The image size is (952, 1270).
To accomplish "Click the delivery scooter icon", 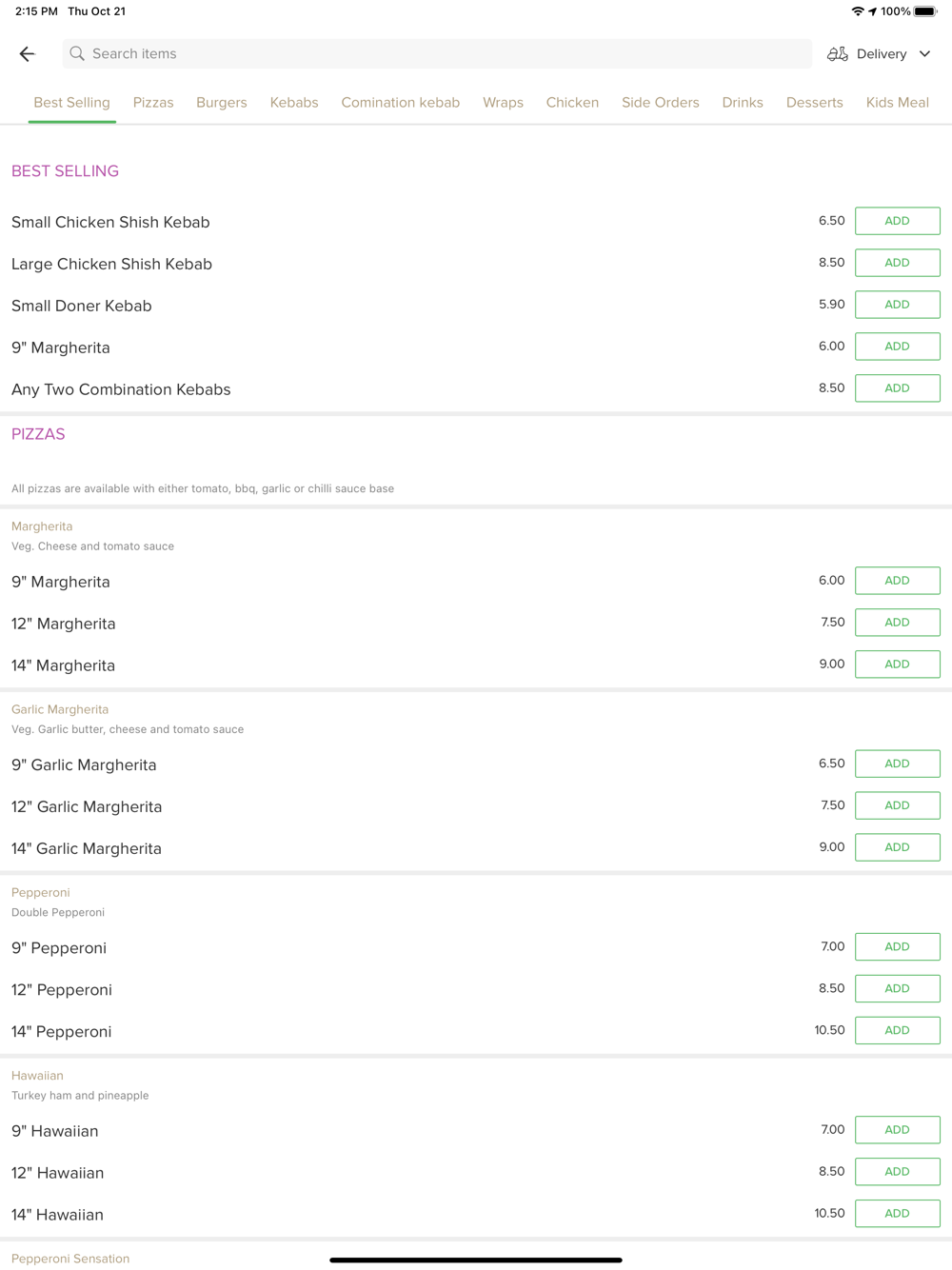I will click(x=837, y=54).
